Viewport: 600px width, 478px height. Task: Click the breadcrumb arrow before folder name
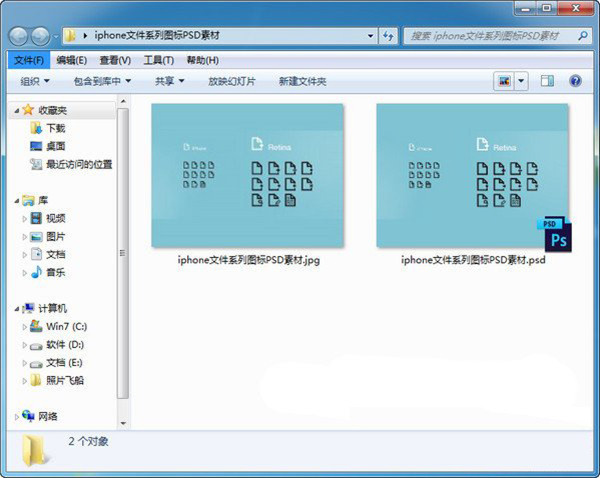(x=85, y=36)
